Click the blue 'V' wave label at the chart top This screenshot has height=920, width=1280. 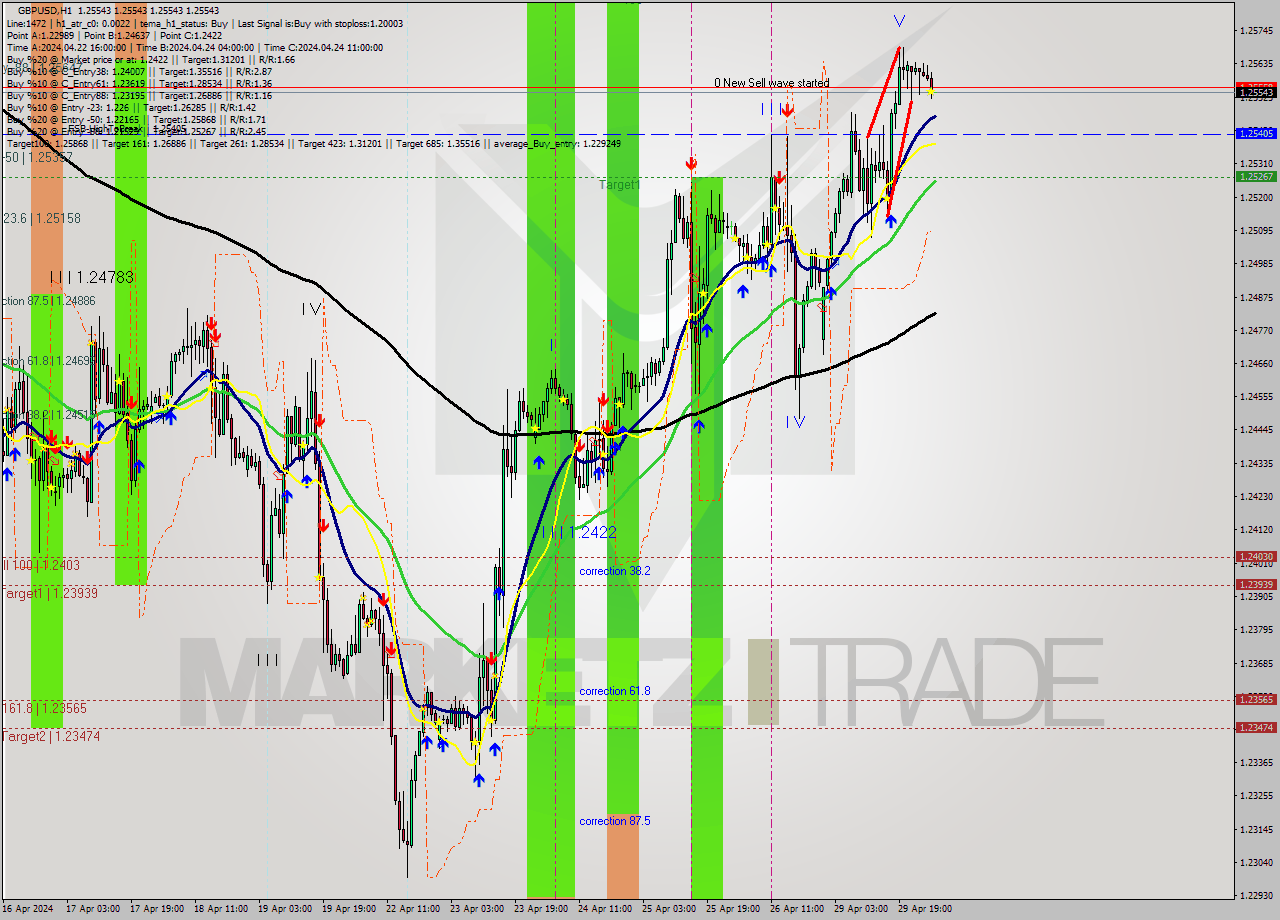[899, 20]
